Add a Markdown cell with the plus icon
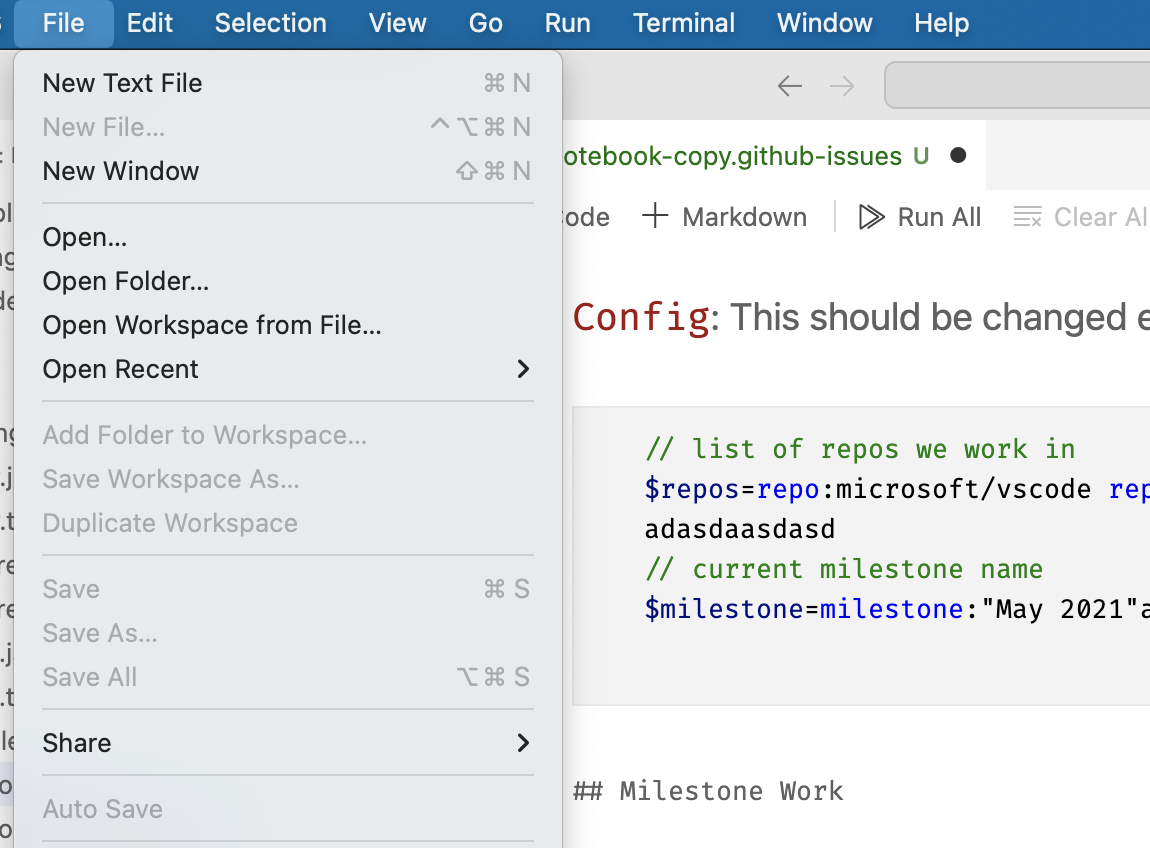This screenshot has width=1150, height=848. (x=655, y=216)
